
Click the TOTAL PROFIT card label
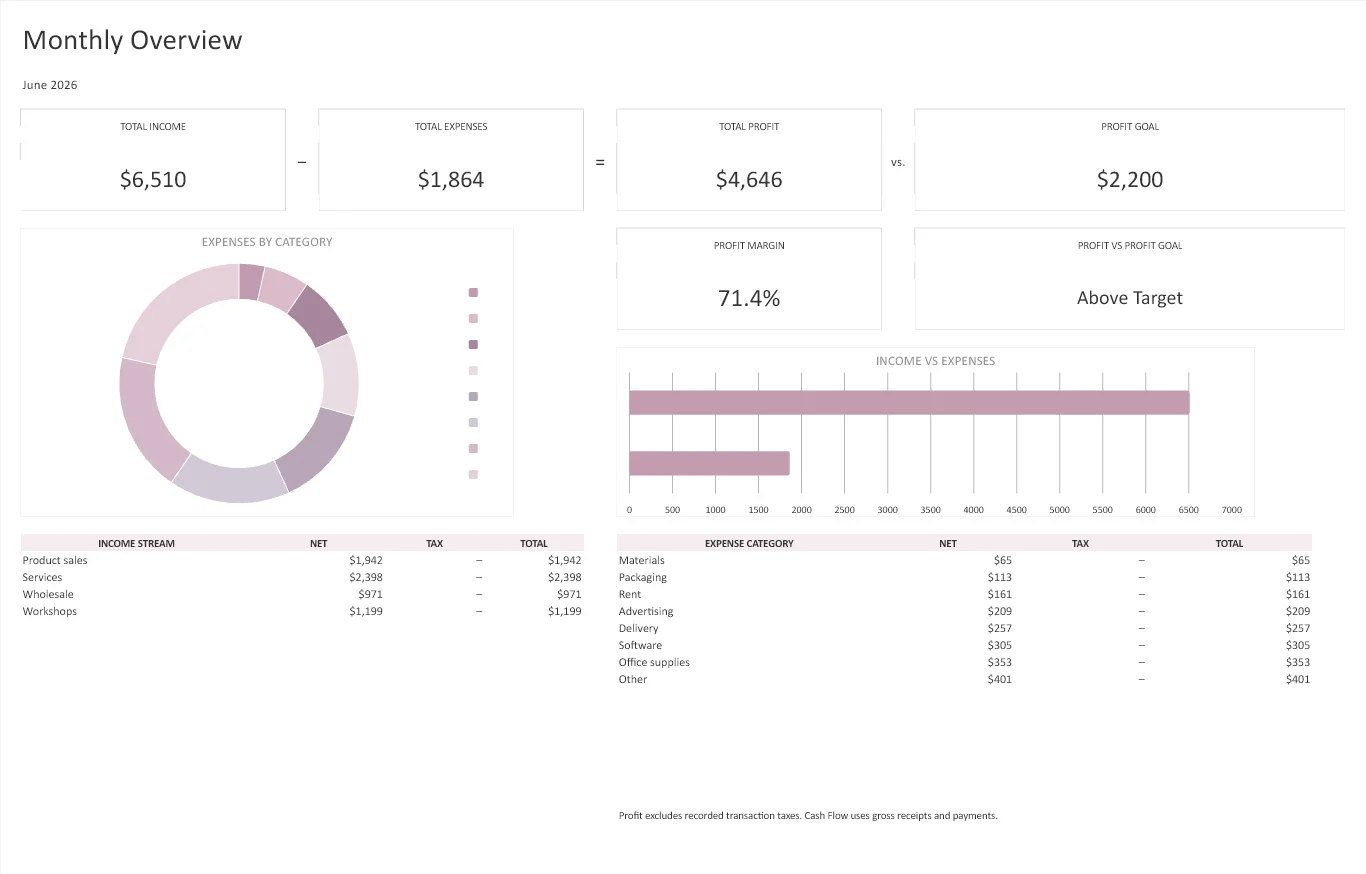[749, 127]
